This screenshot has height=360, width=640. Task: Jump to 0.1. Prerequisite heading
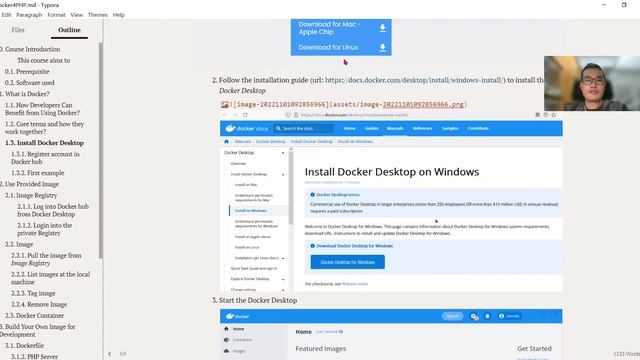point(27,71)
